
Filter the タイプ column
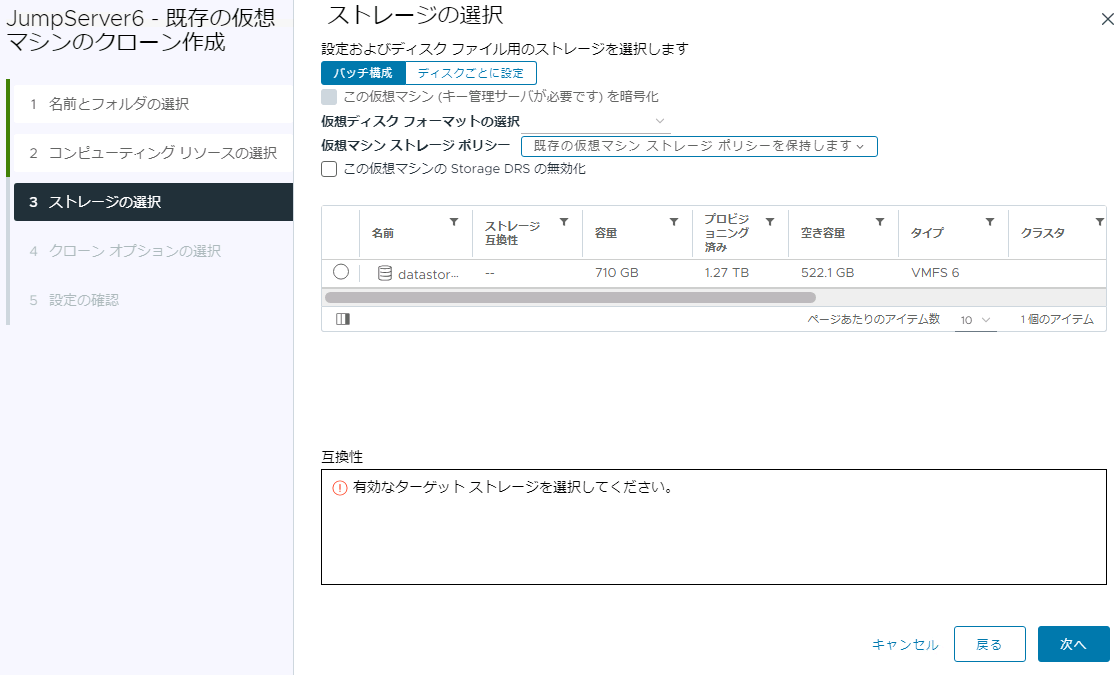pos(990,222)
